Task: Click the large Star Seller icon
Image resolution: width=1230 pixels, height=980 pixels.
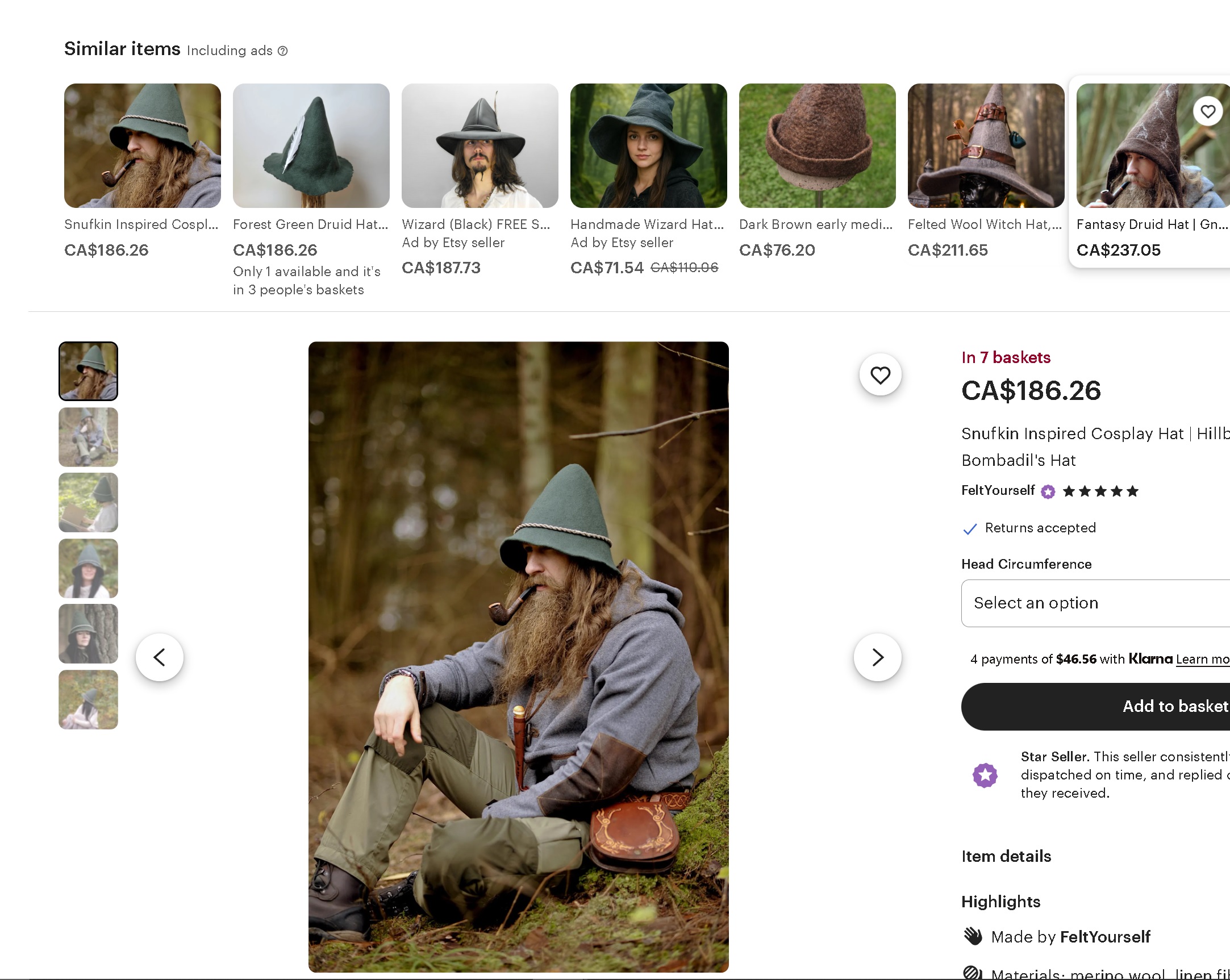Action: tap(985, 775)
